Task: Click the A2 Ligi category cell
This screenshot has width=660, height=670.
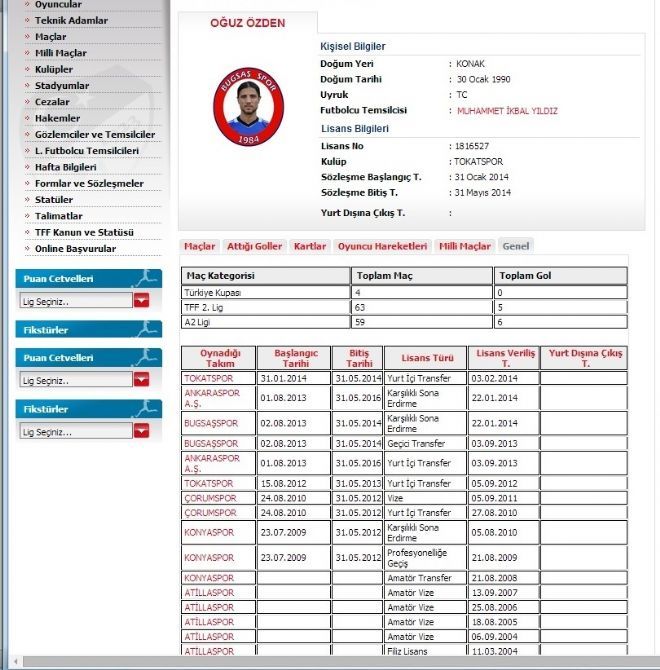Action: 265,322
